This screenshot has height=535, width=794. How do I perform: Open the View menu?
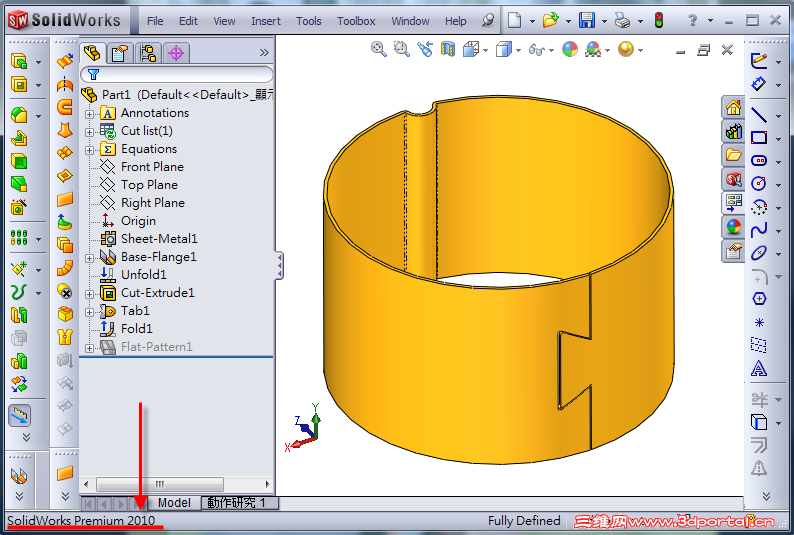(224, 21)
